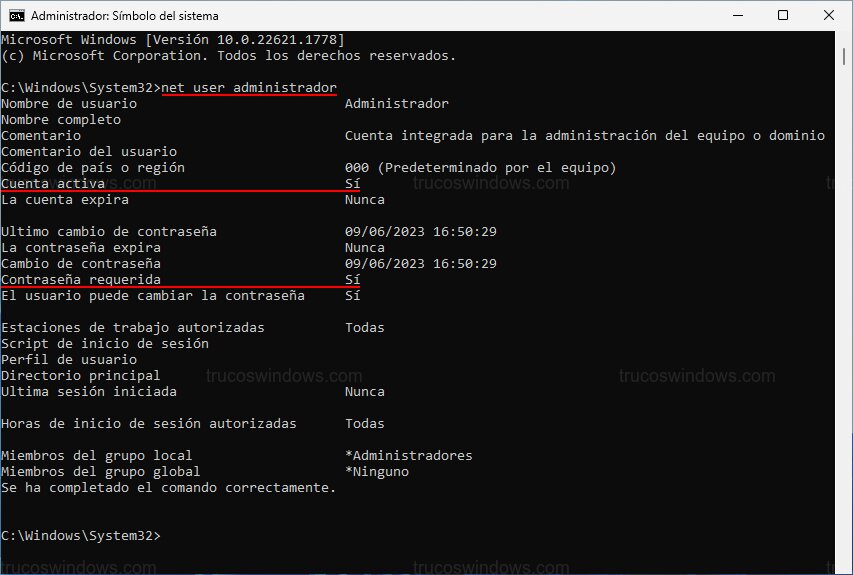This screenshot has height=575, width=853.
Task: Click '000 (Predeterminado por el equipo)' value
Action: [480, 168]
